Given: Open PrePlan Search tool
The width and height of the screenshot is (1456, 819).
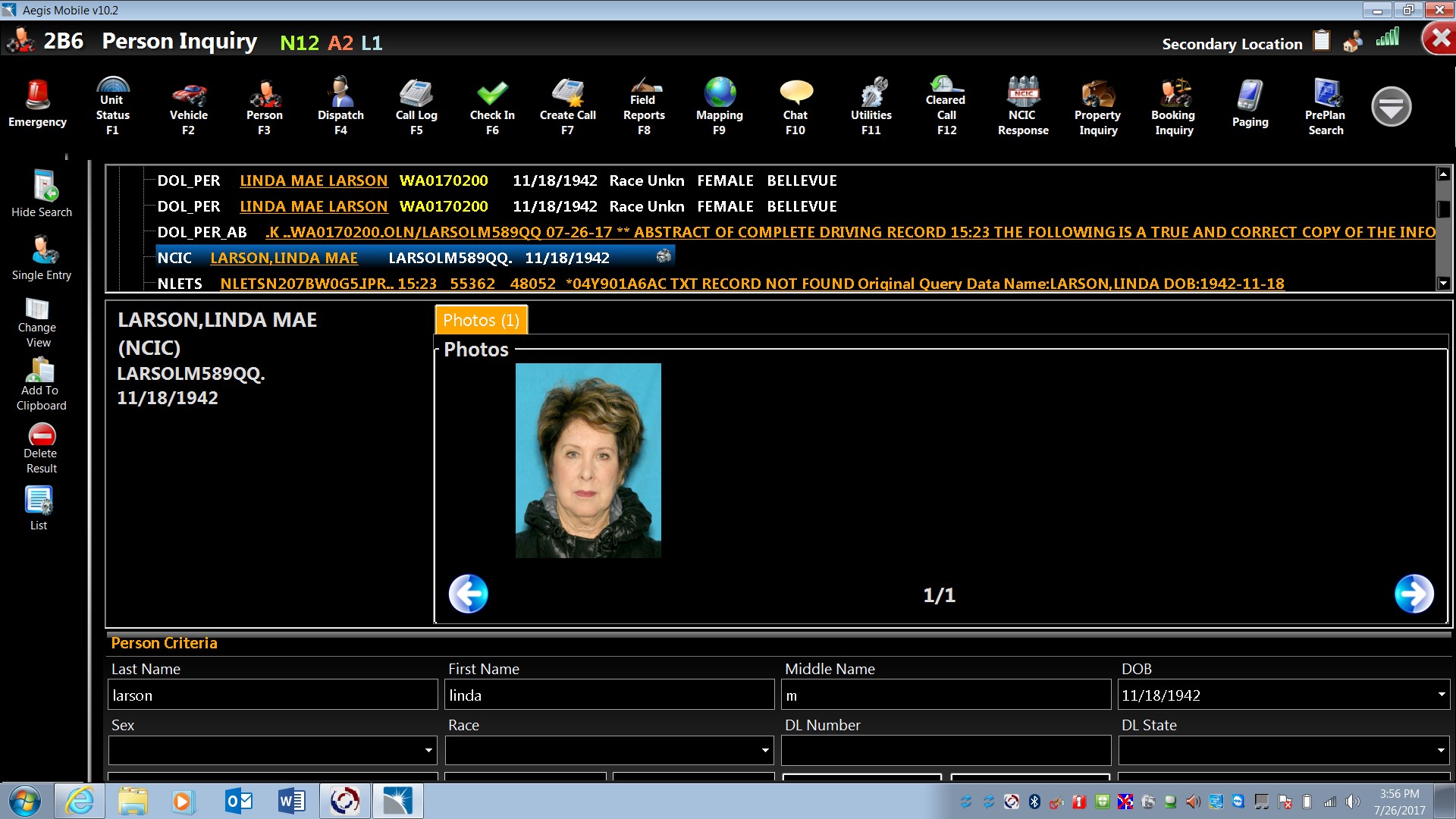Looking at the screenshot, I should click(x=1325, y=106).
